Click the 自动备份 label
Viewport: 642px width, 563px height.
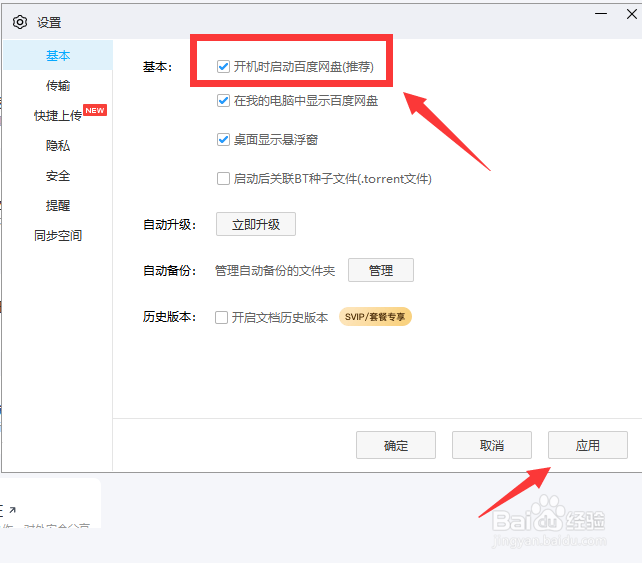point(170,271)
